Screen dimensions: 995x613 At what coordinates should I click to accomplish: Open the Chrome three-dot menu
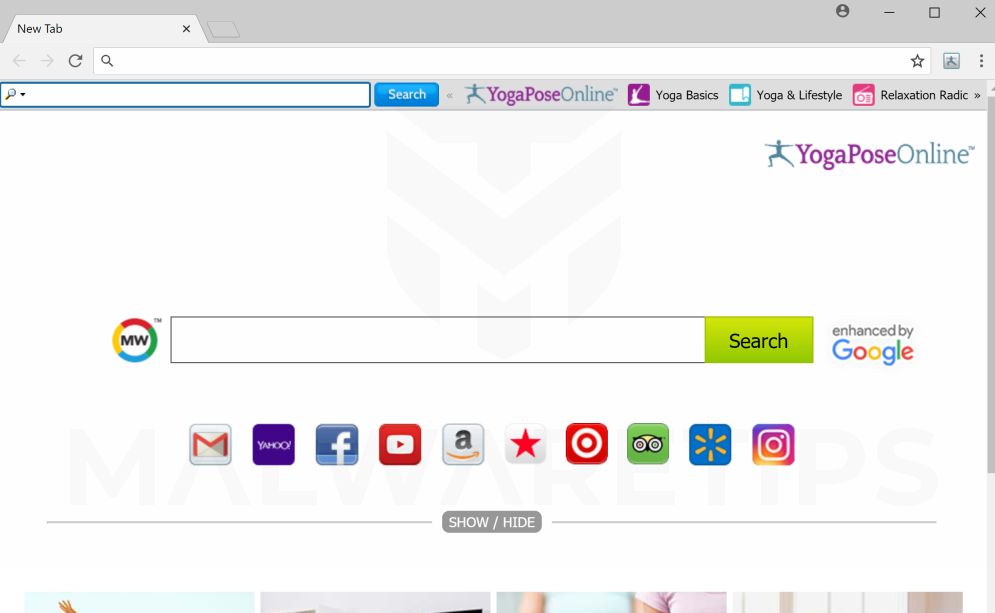(981, 61)
